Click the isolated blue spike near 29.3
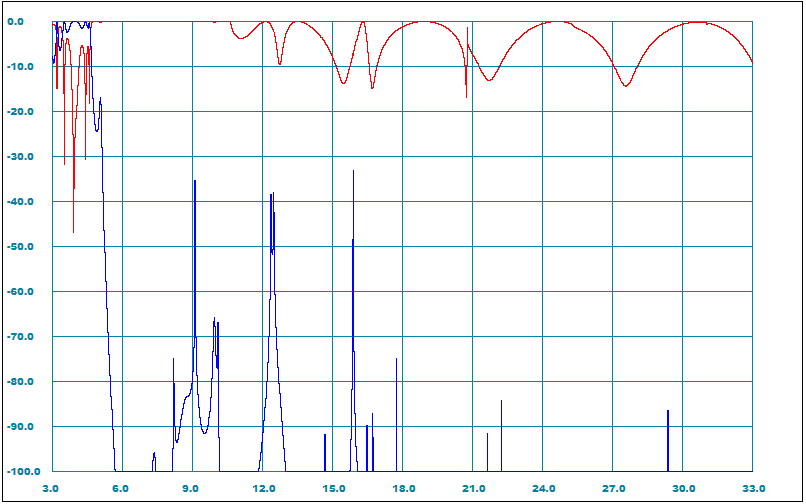This screenshot has height=504, width=806. (668, 412)
